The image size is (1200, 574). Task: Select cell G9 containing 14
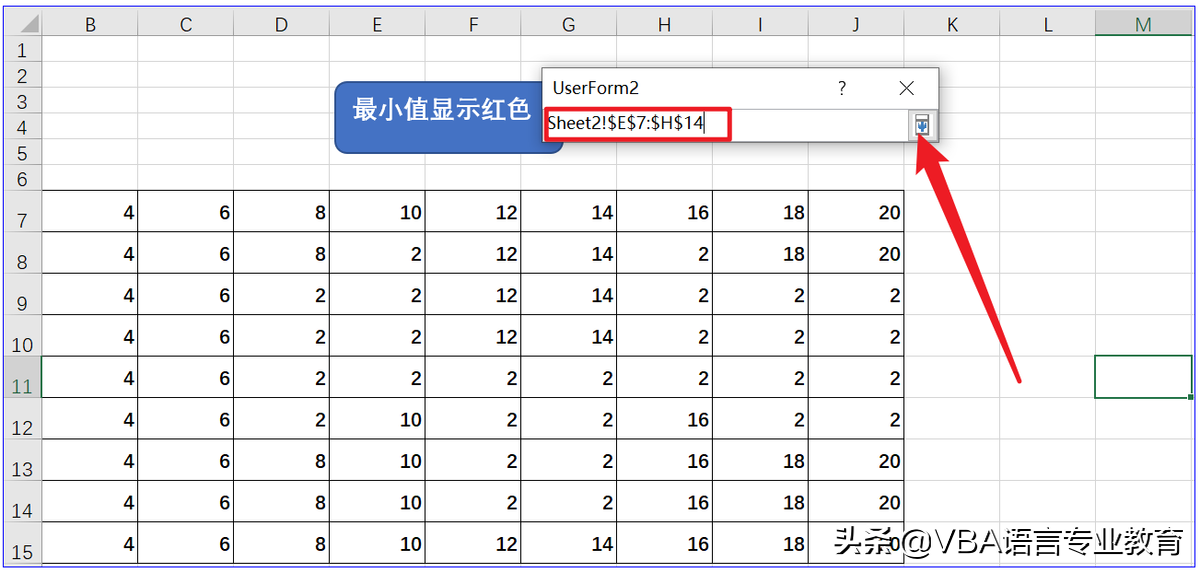[568, 294]
